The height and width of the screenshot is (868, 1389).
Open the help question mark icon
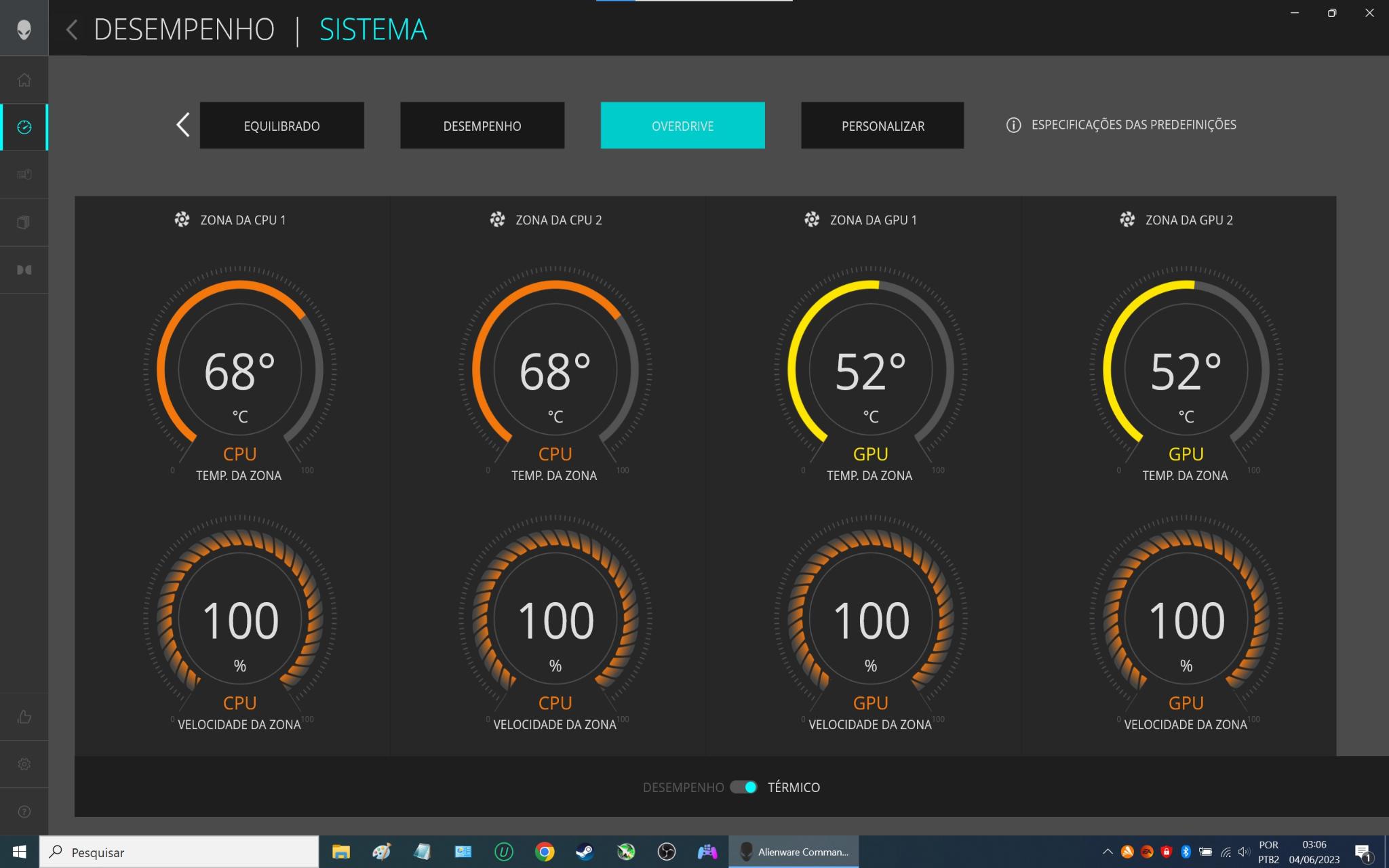(x=24, y=812)
